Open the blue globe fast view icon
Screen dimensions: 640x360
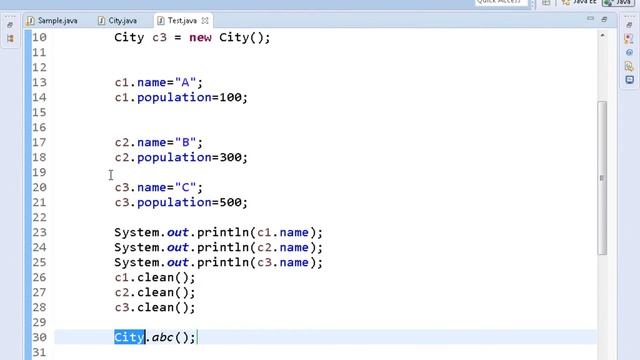click(x=629, y=53)
